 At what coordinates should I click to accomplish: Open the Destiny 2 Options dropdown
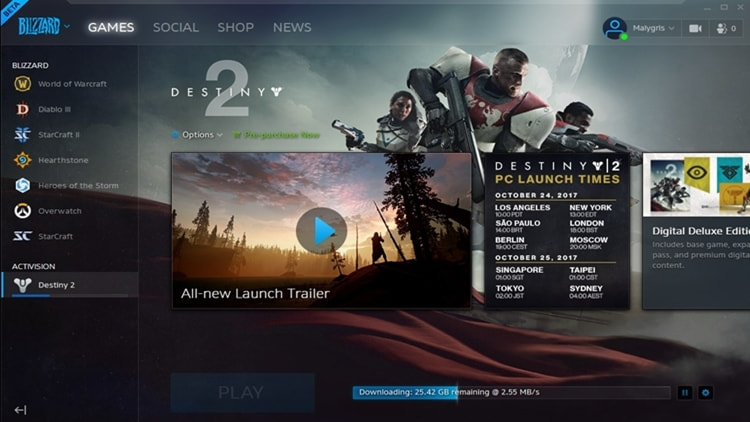pyautogui.click(x=197, y=134)
